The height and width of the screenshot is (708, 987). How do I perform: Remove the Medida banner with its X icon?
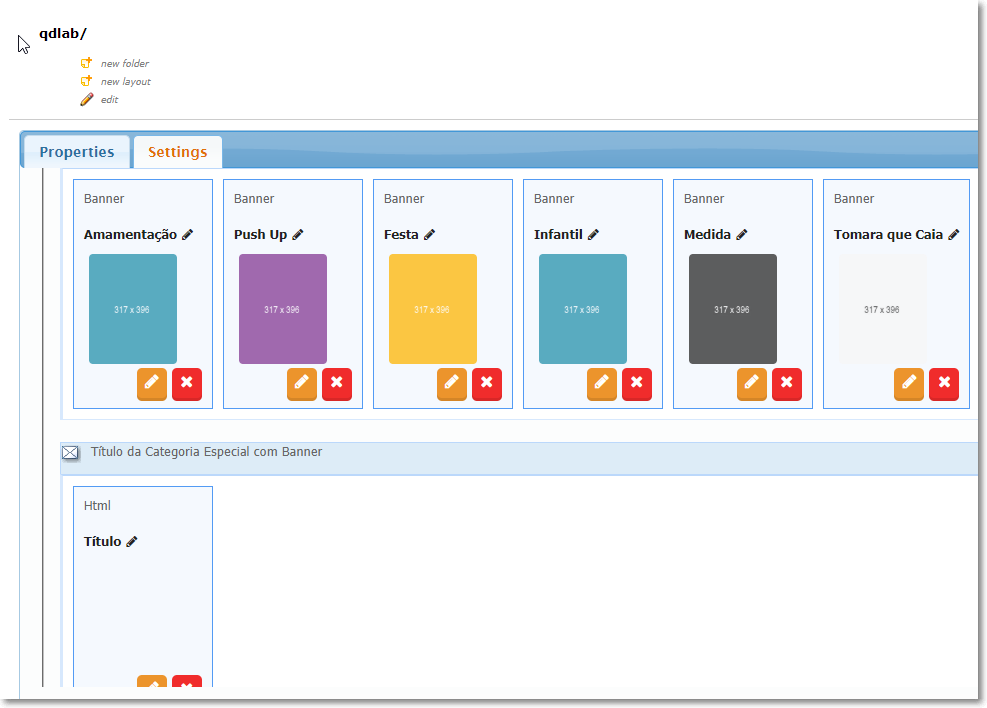787,384
